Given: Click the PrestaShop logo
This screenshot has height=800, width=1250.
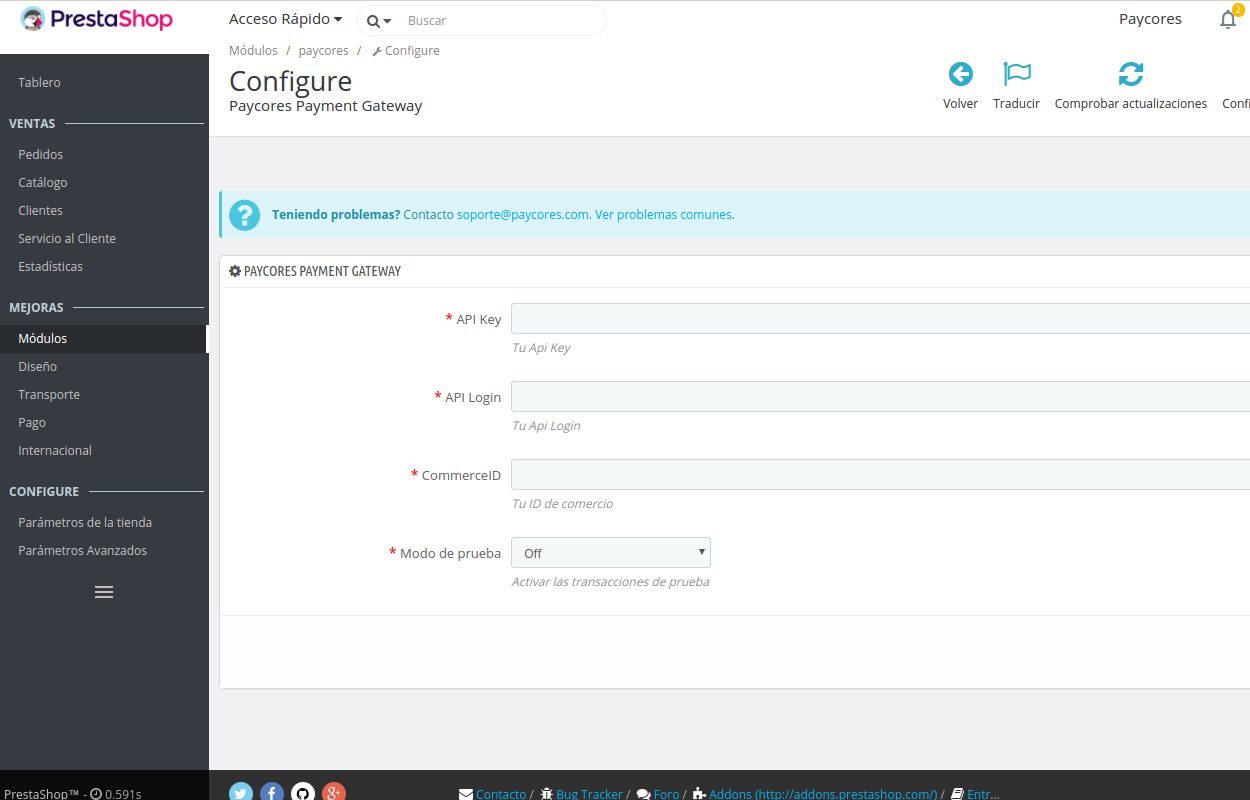Looking at the screenshot, I should [96, 19].
